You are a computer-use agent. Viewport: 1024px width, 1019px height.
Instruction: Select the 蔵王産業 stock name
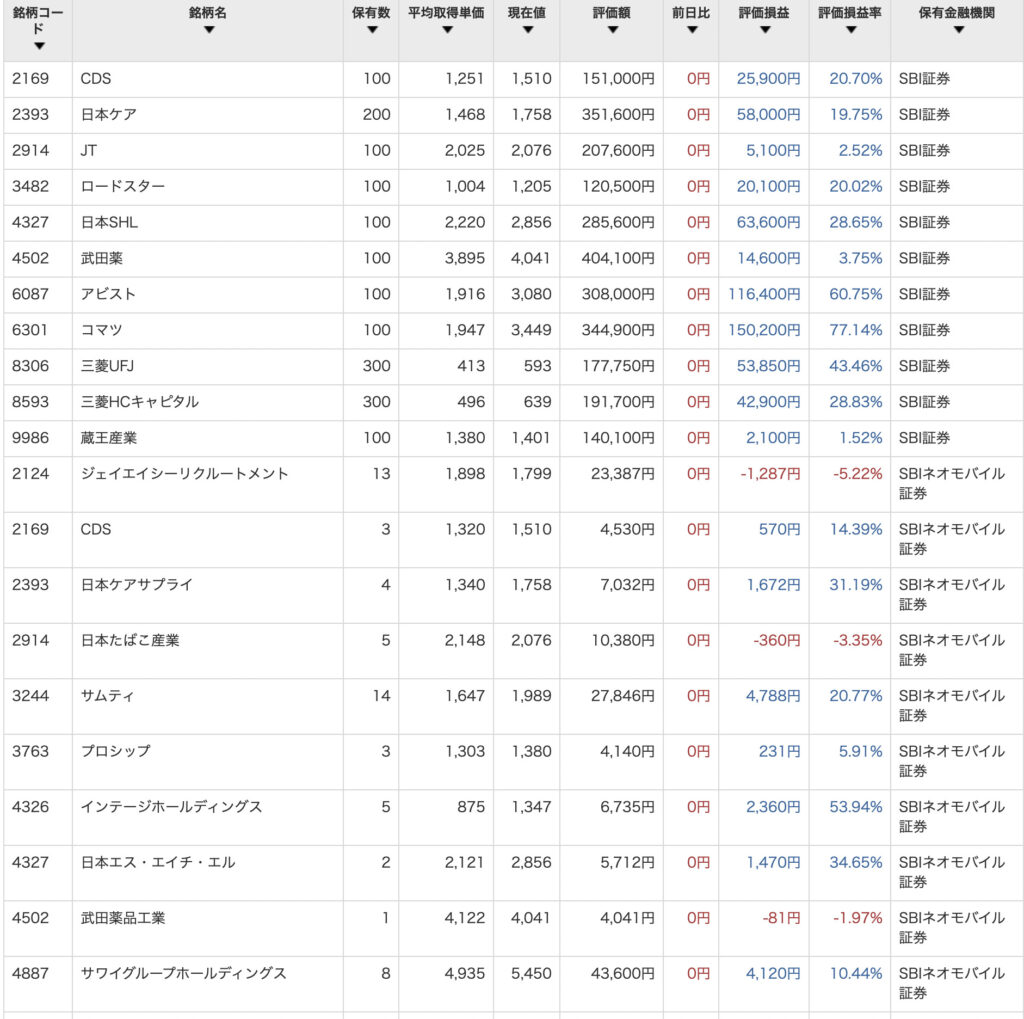(108, 438)
